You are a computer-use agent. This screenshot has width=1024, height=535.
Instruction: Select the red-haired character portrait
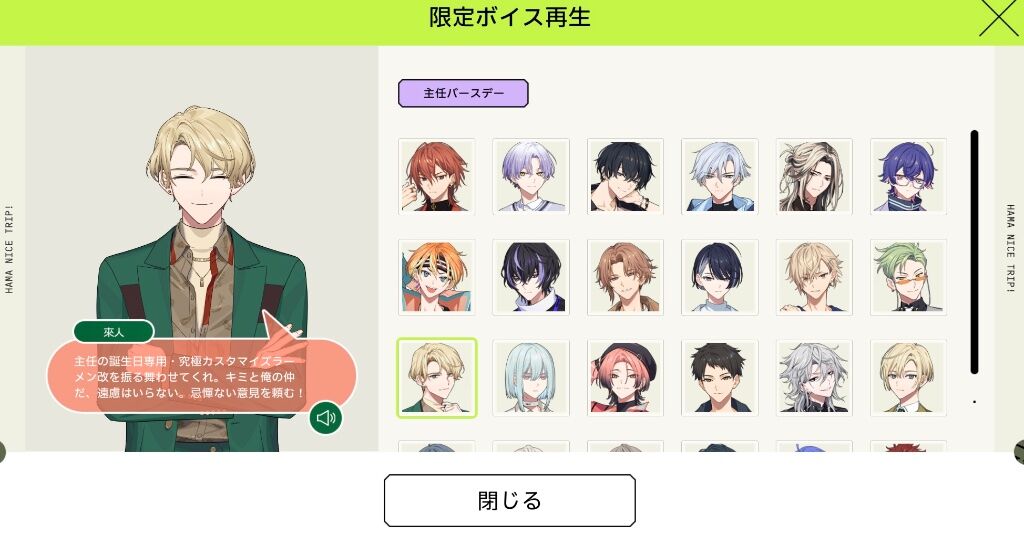pyautogui.click(x=437, y=176)
